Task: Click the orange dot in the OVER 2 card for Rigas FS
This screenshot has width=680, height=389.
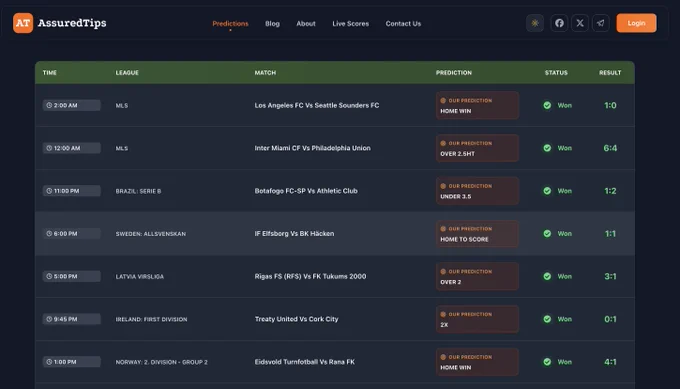Action: (x=443, y=271)
